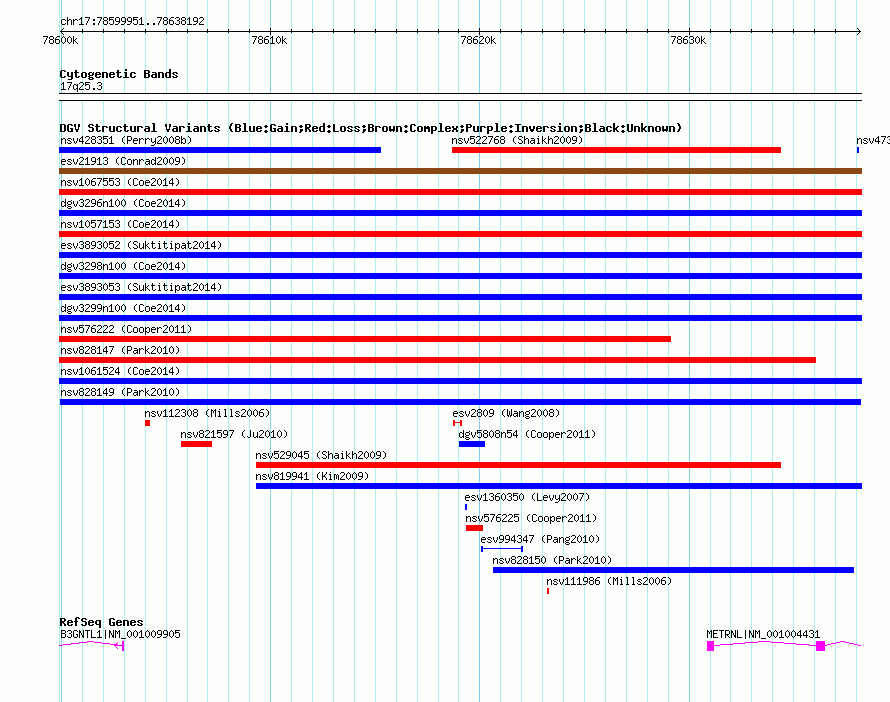Screen dimensions: 890x702
Task: Open nsv576222 (Cooper2011) variant label
Action: 126,329
